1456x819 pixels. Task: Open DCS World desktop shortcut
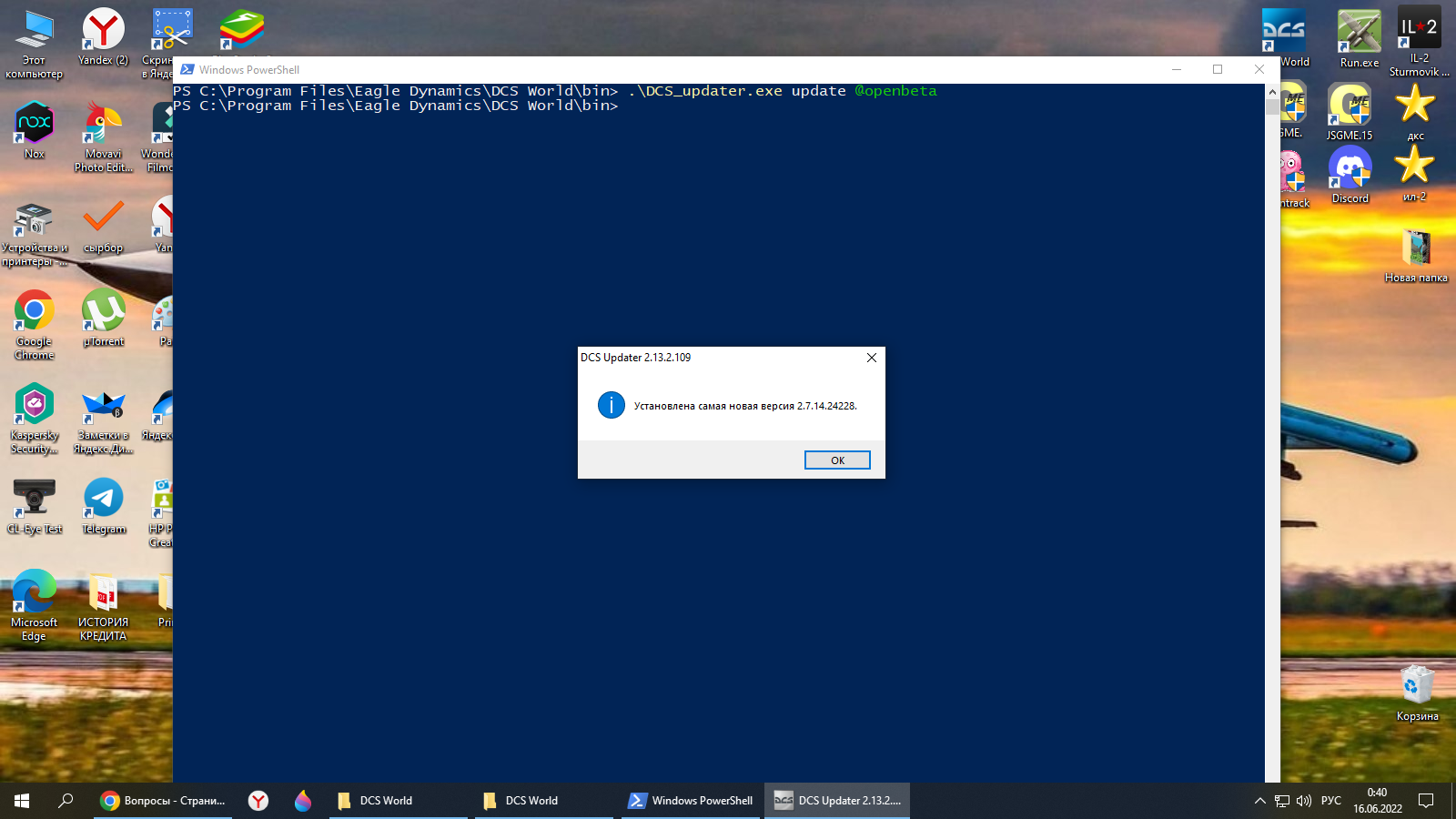[1285, 38]
